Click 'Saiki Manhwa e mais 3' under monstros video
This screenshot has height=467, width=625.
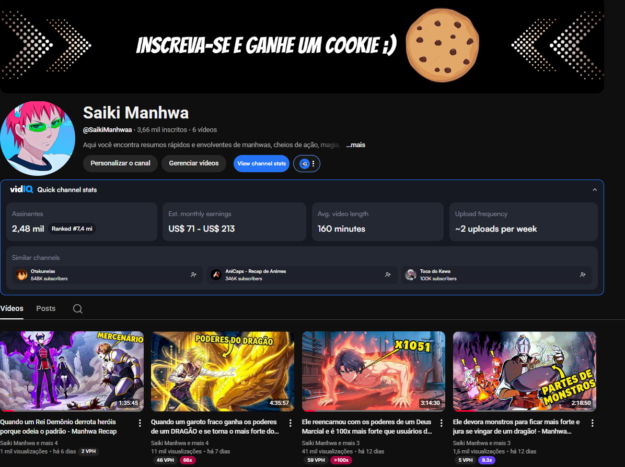click(482, 443)
